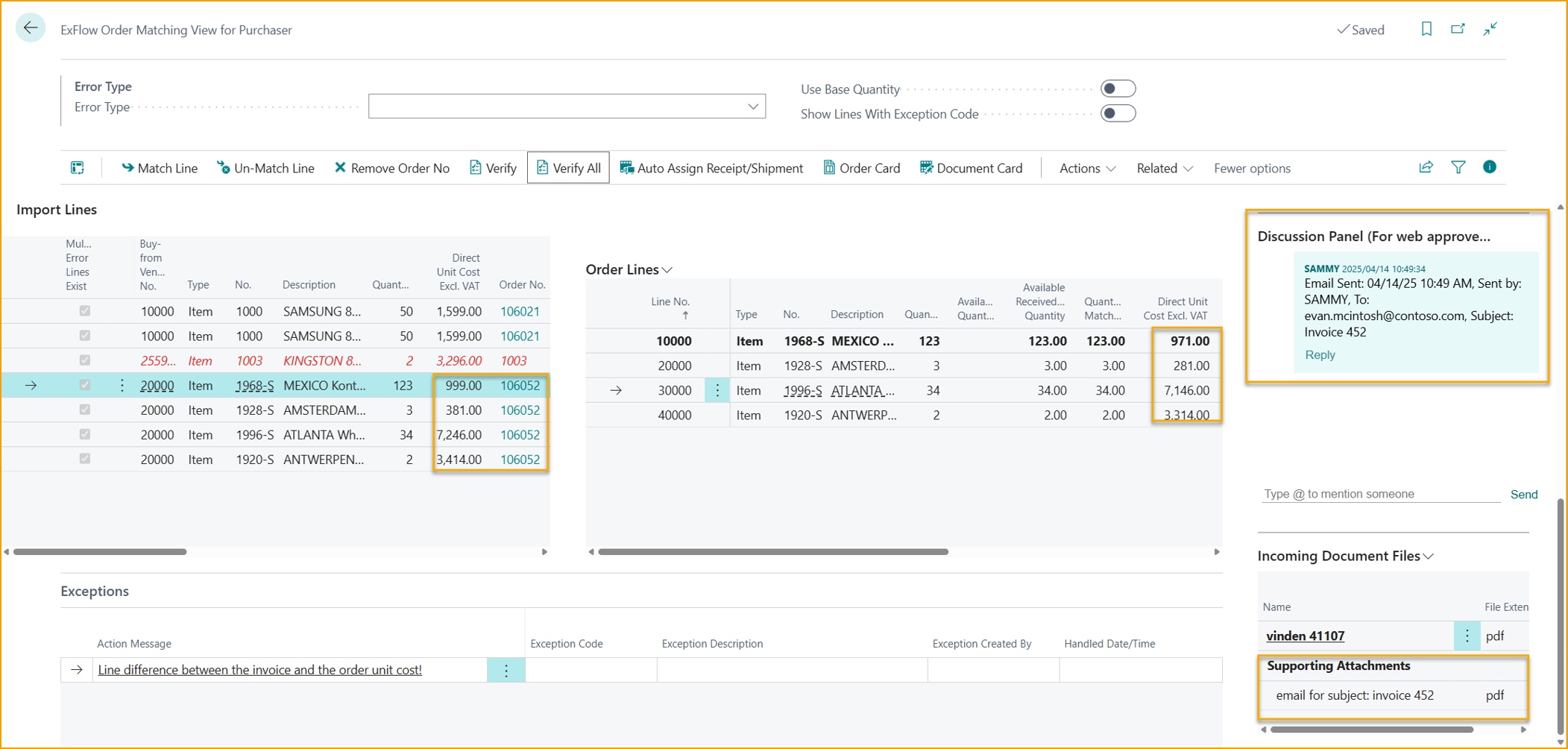Expand the Order Lines chevron
1568x749 pixels.
pos(667,270)
